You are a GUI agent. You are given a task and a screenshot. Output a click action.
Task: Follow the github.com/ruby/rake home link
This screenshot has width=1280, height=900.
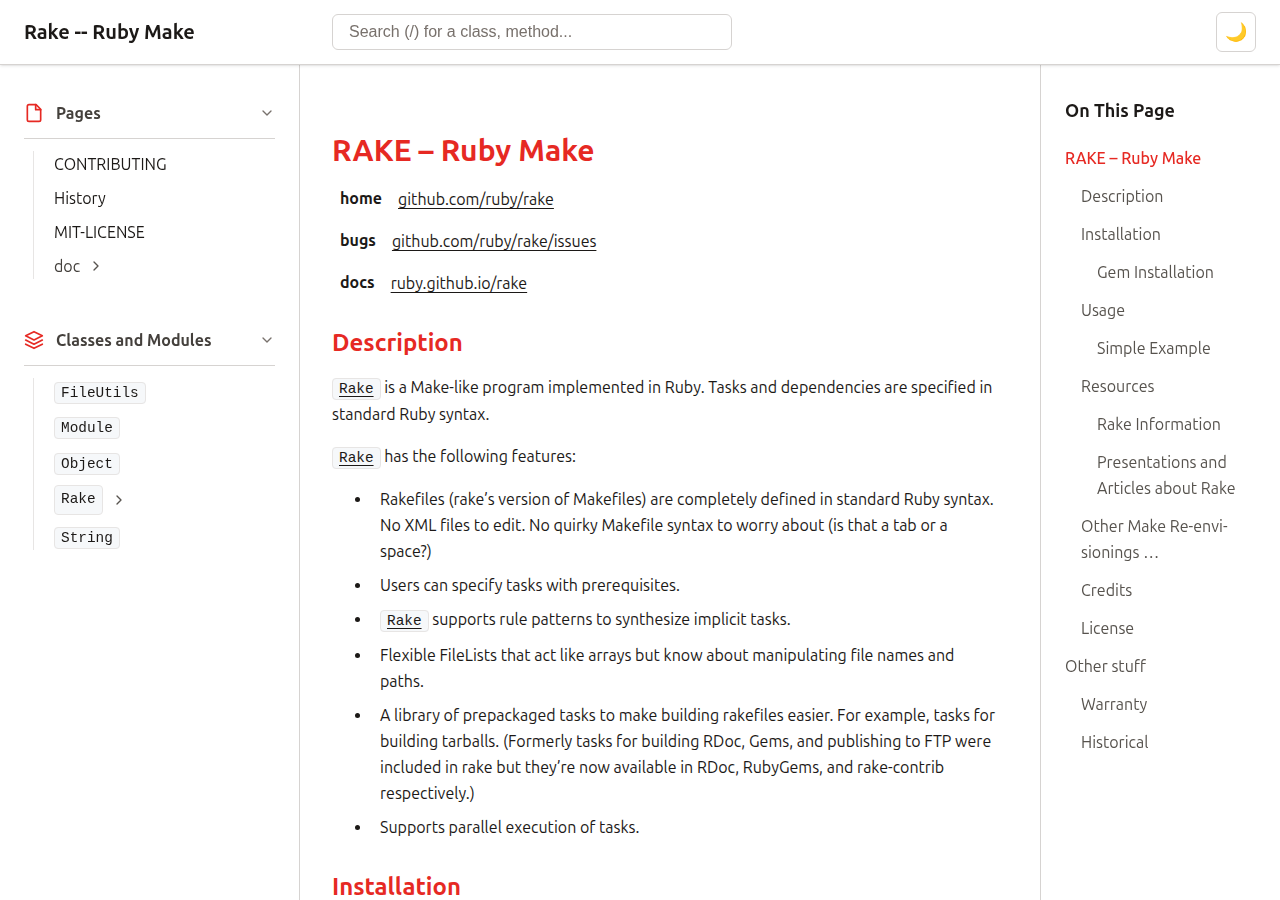coord(476,199)
